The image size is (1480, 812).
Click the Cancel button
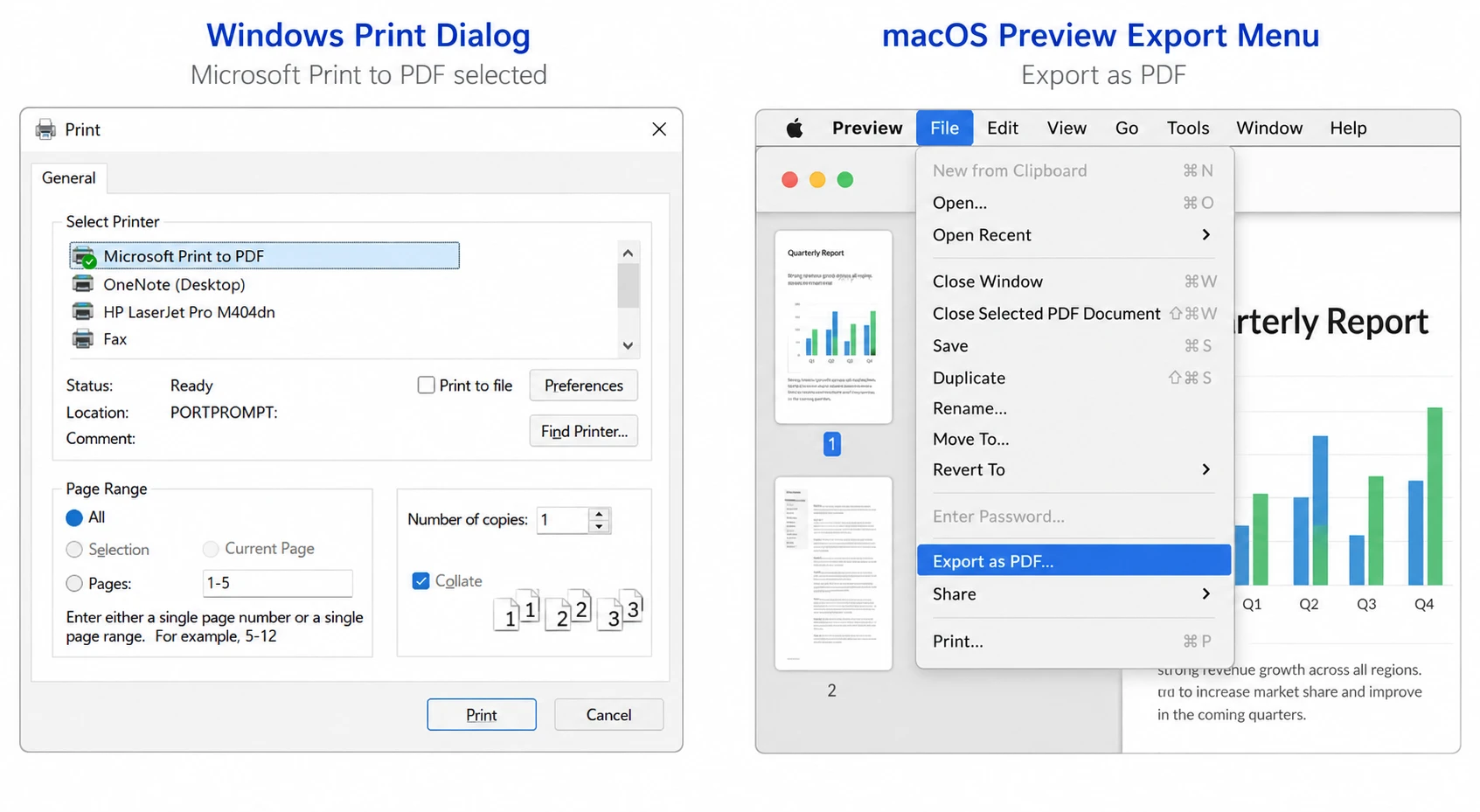608,715
